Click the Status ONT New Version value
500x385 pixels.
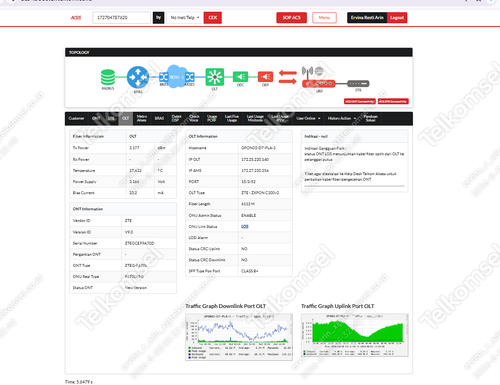[136, 288]
